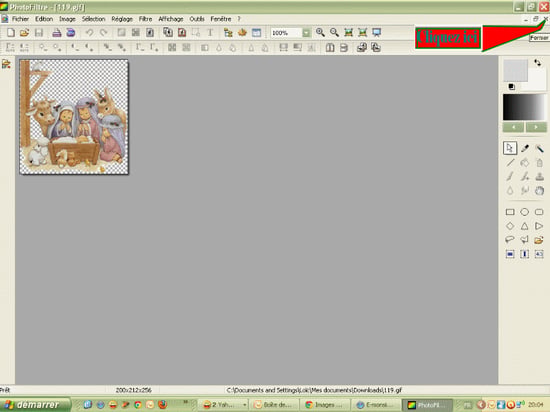Open the ? help menu
550x412 pixels.
click(x=239, y=19)
